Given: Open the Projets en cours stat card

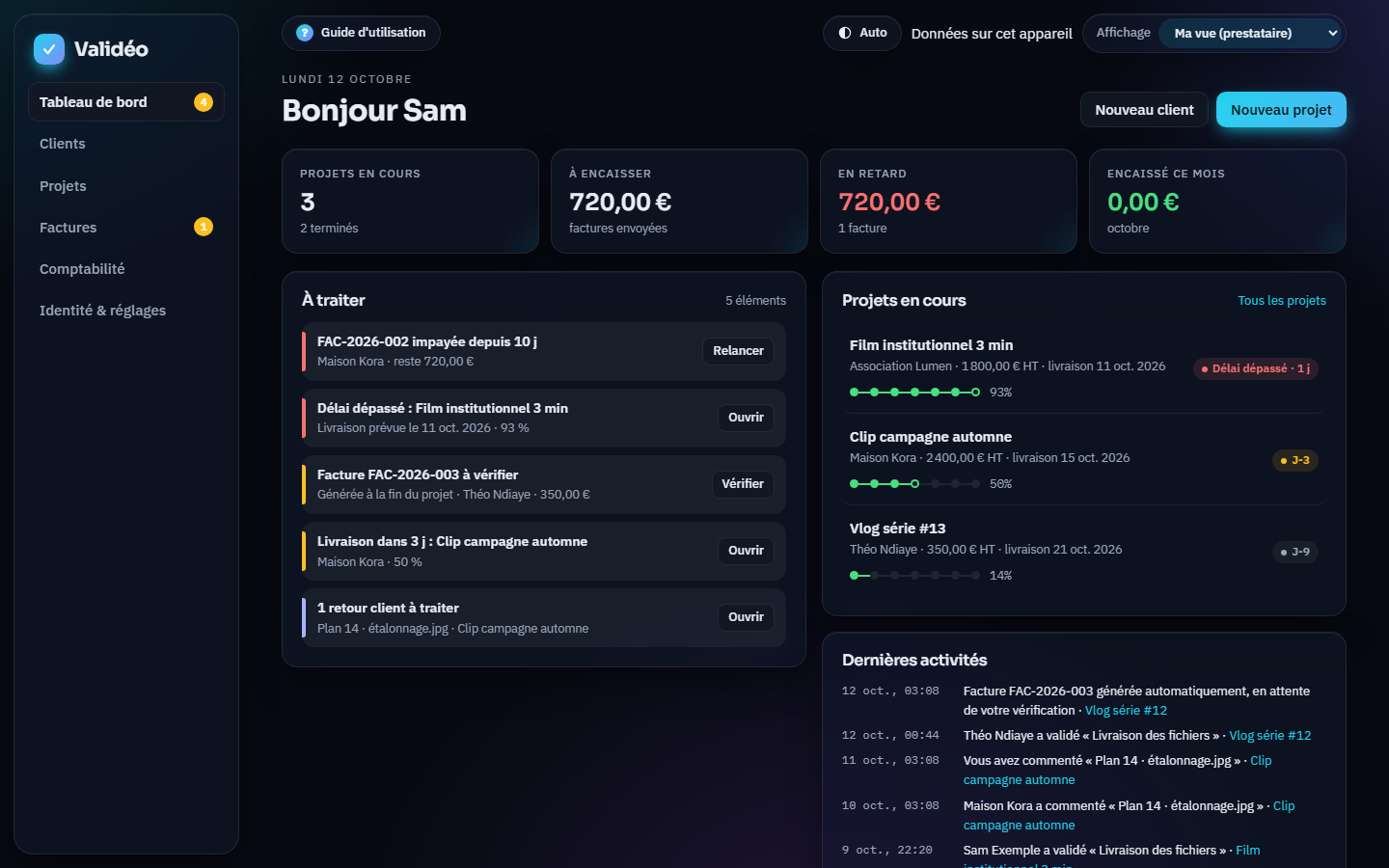Looking at the screenshot, I should pos(410,201).
